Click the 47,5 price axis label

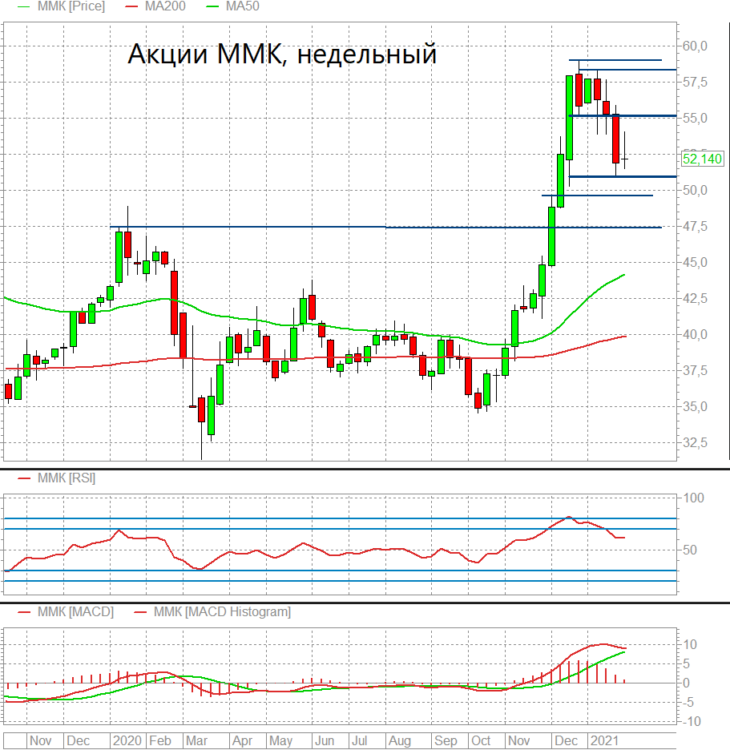coord(695,226)
